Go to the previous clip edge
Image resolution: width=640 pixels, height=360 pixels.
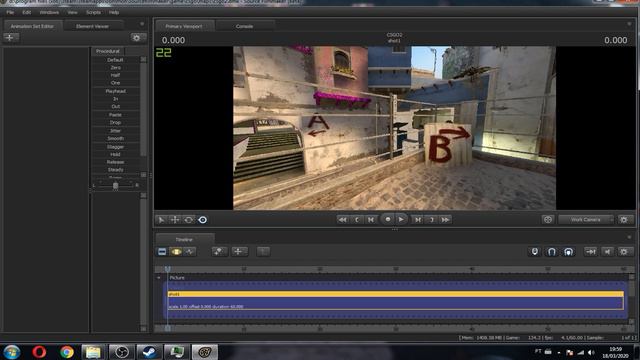click(357, 220)
